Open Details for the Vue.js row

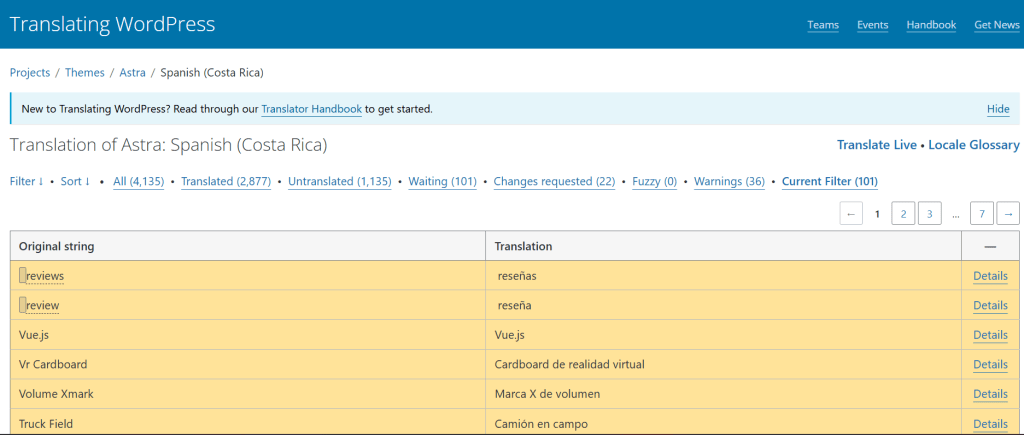(990, 334)
